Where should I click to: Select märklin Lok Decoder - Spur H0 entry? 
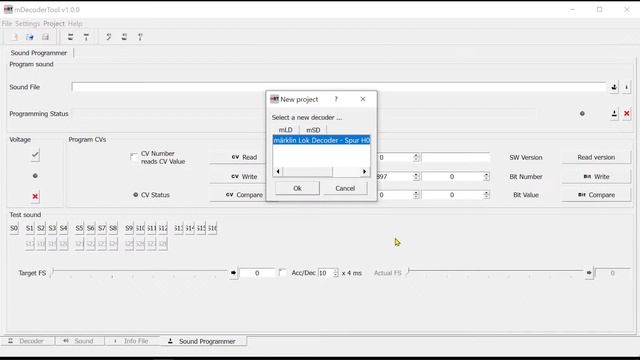(x=321, y=140)
